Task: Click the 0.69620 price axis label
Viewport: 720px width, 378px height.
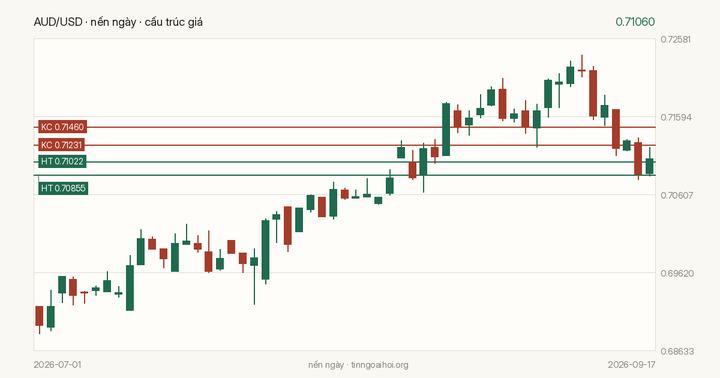Action: click(x=675, y=273)
